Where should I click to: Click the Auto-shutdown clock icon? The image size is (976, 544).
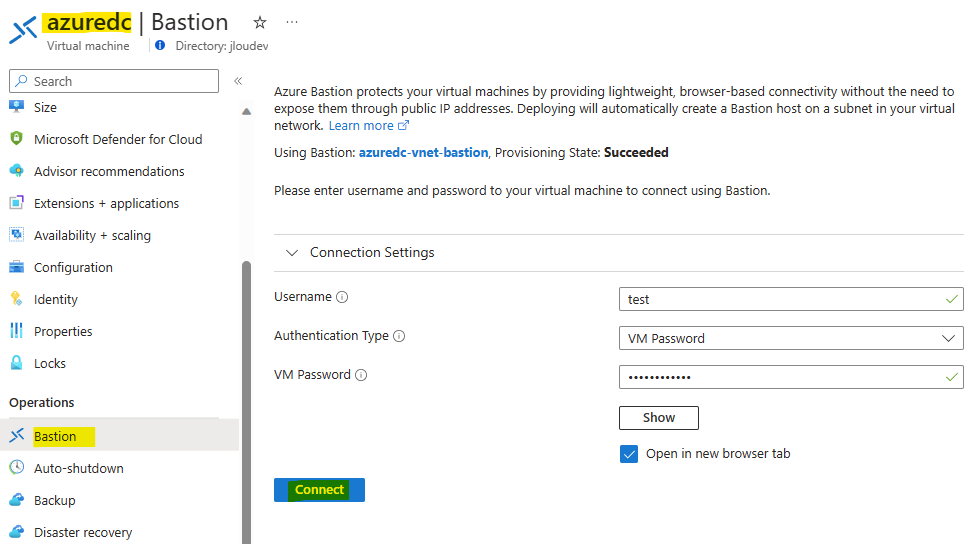click(17, 467)
